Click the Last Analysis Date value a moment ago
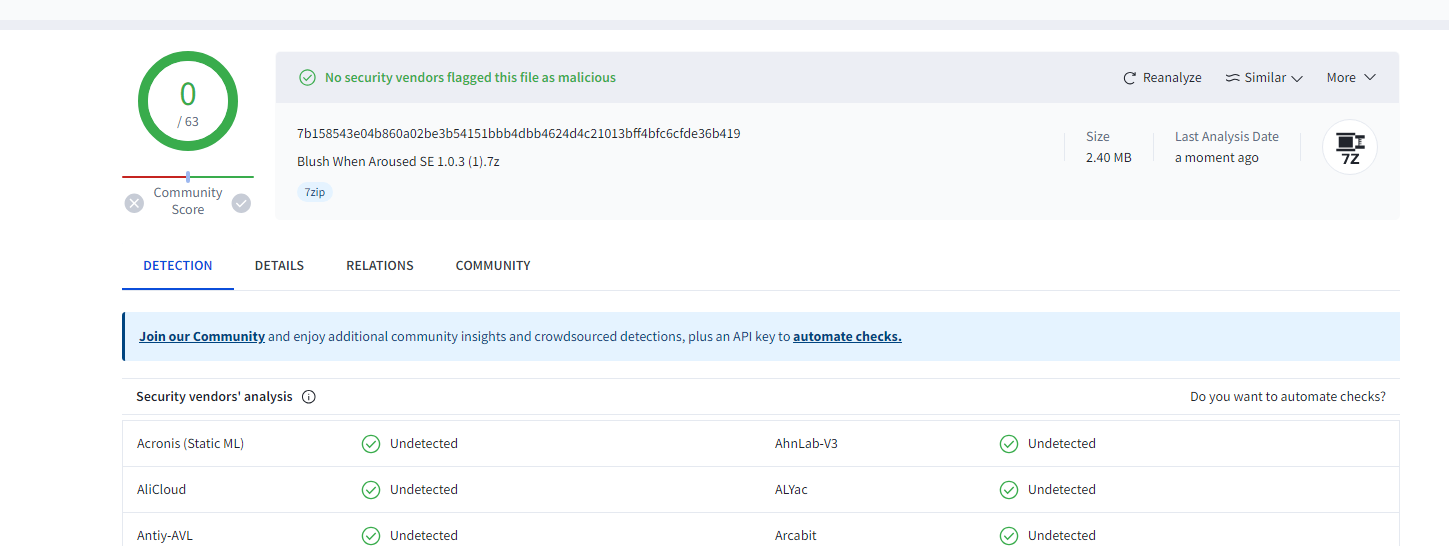The height and width of the screenshot is (546, 1449). pyautogui.click(x=1217, y=158)
